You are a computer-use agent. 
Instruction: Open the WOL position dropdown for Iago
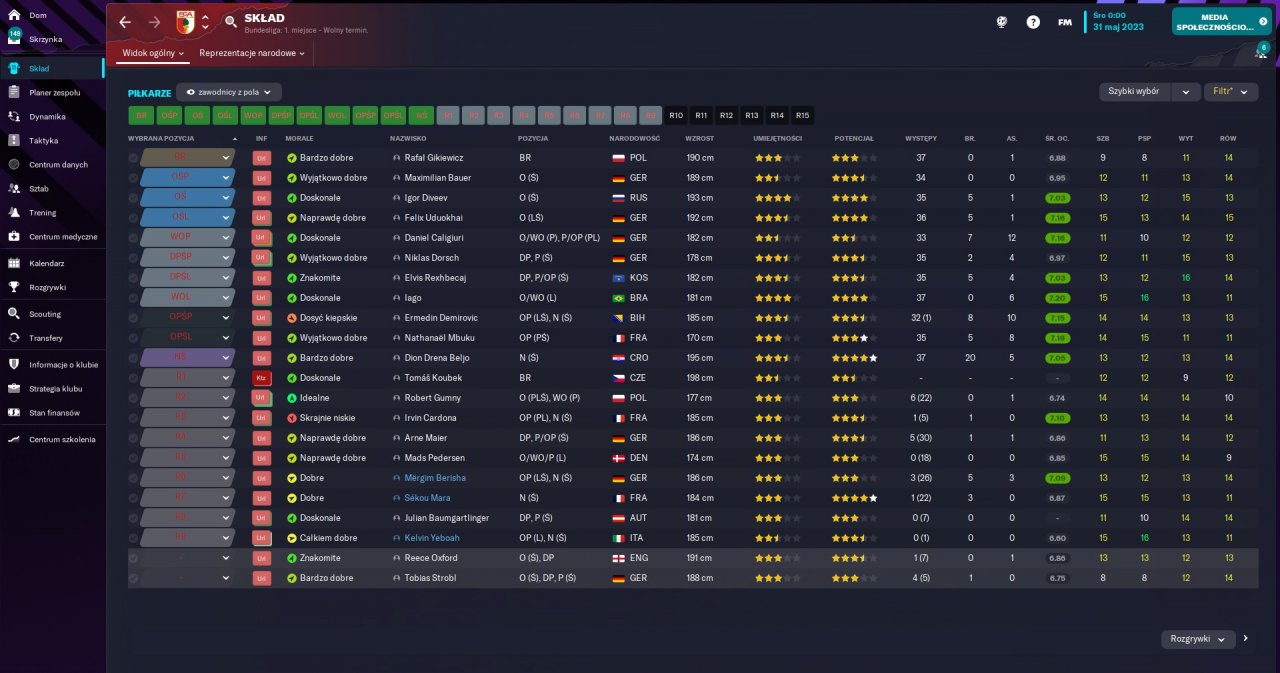coord(188,298)
